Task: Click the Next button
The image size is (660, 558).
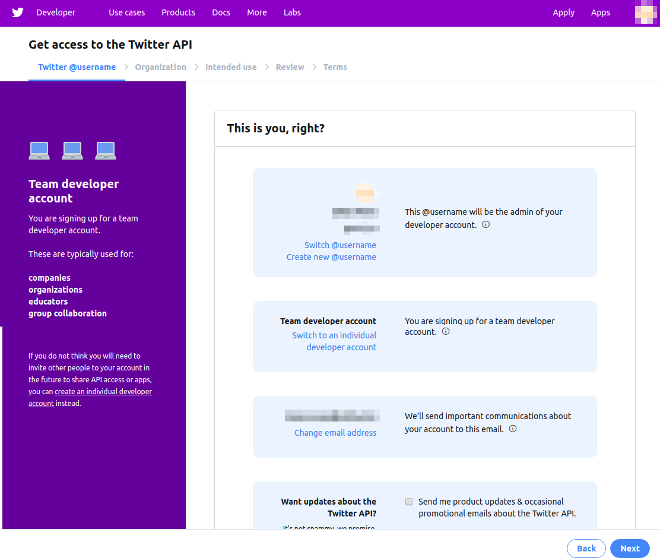Action: tap(630, 548)
